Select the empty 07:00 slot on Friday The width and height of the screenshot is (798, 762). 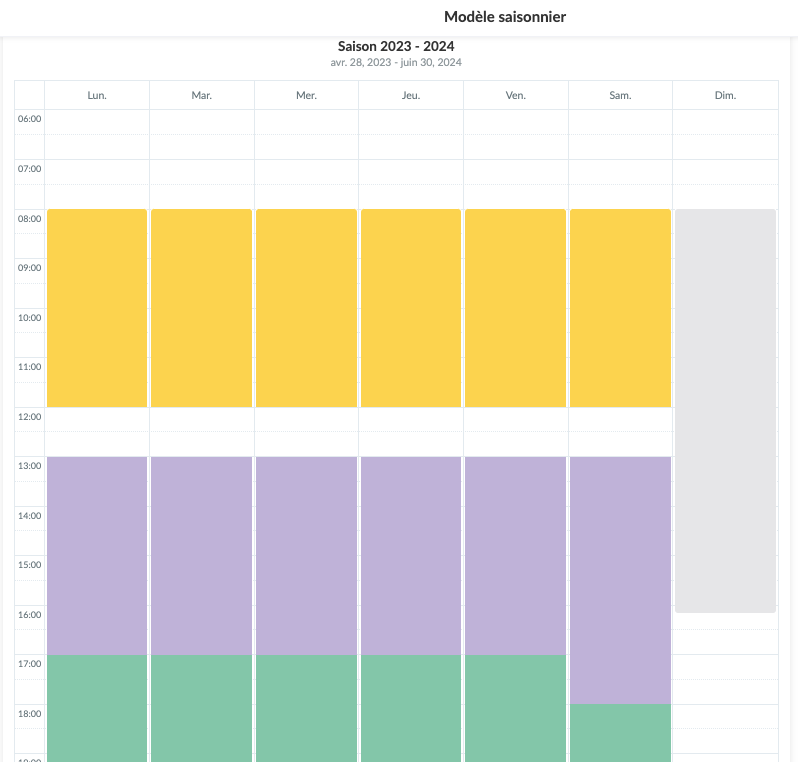pos(515,172)
